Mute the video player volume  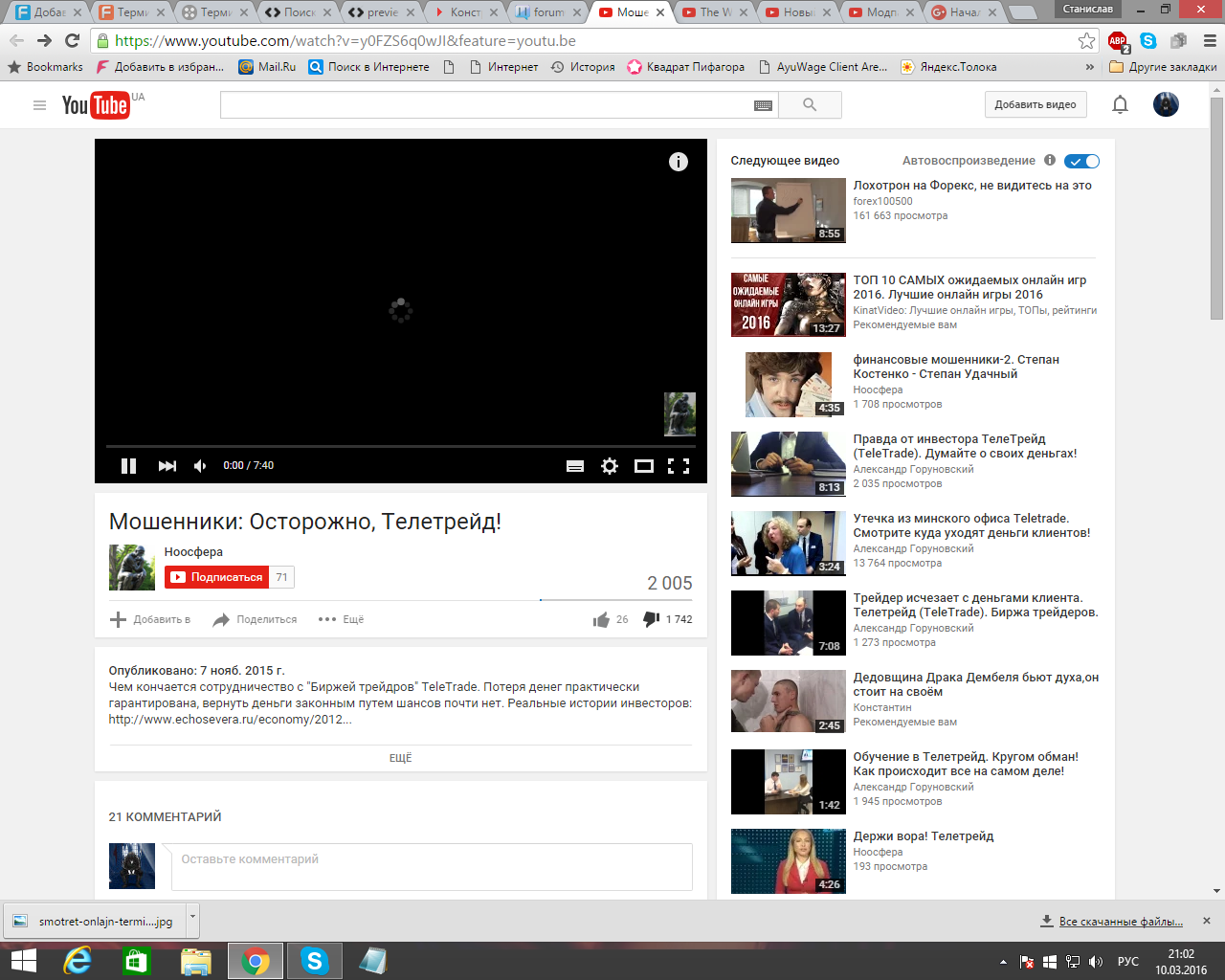point(200,466)
